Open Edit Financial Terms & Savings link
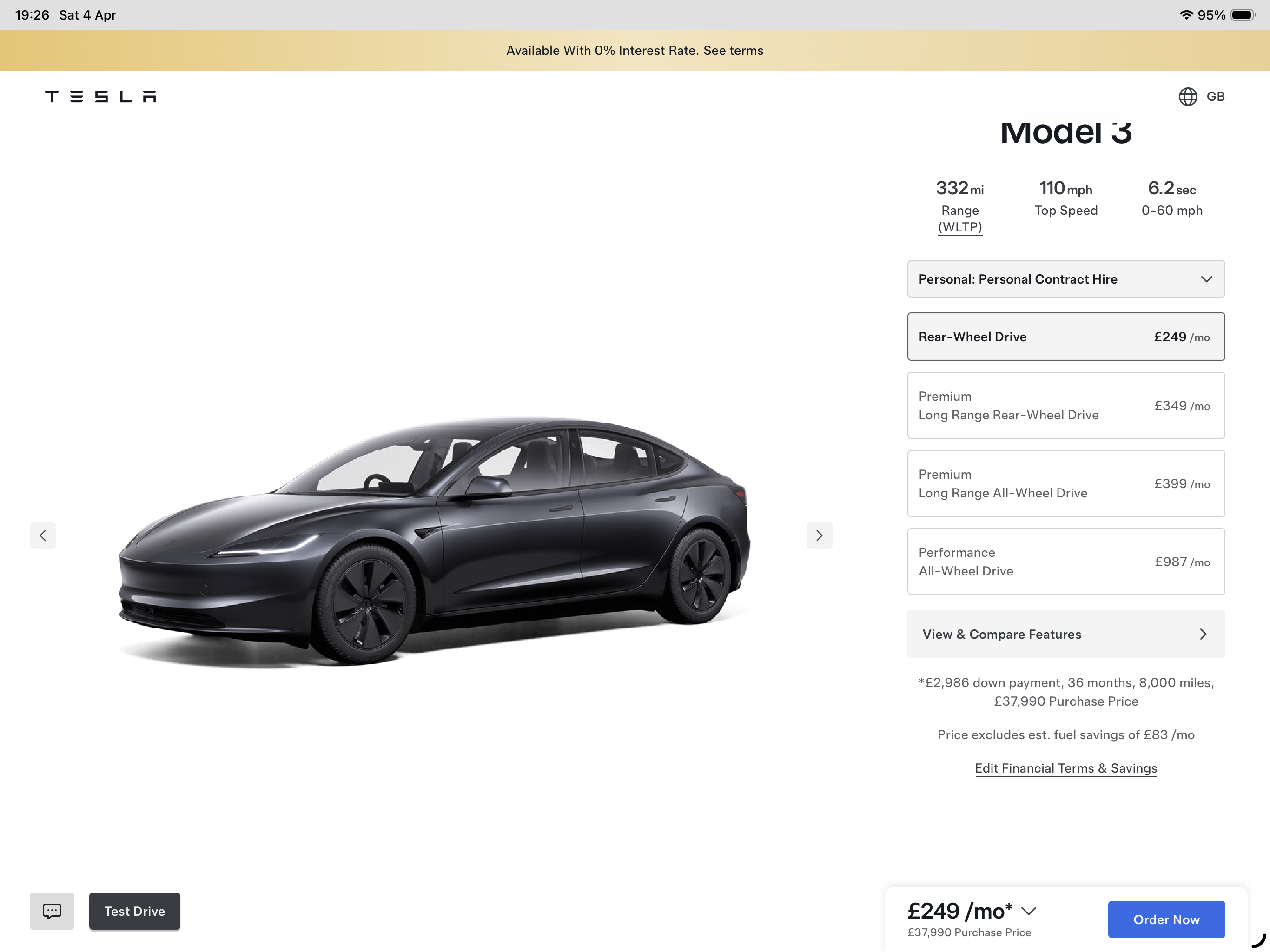The height and width of the screenshot is (952, 1270). [1065, 768]
